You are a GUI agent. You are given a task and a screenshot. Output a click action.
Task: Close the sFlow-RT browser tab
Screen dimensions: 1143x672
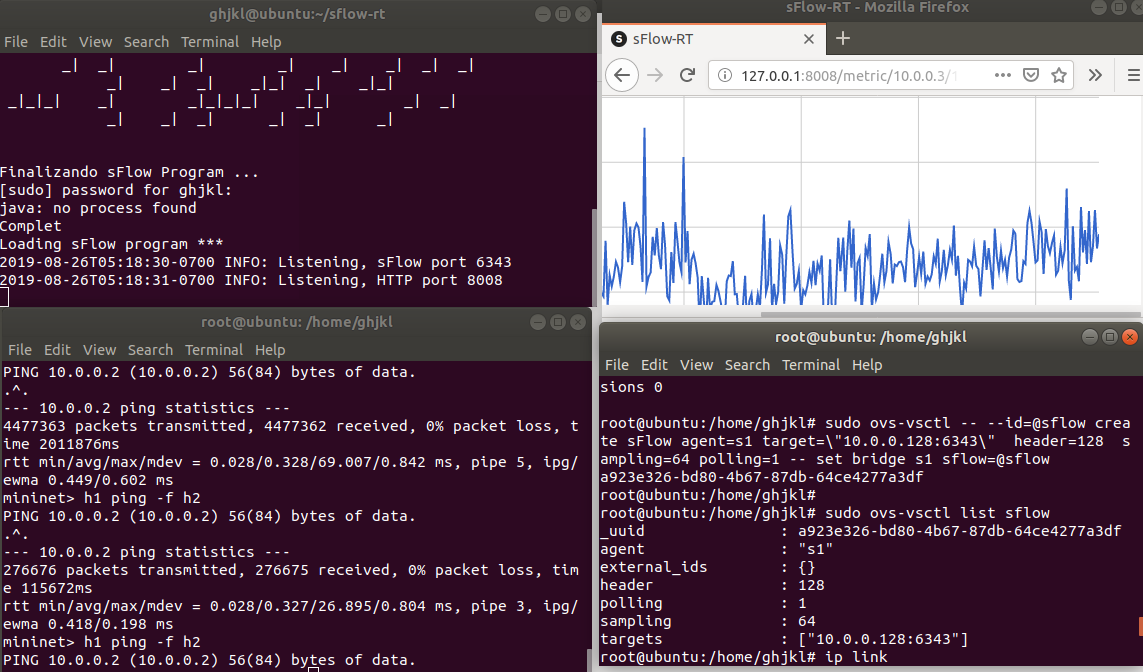(x=808, y=39)
